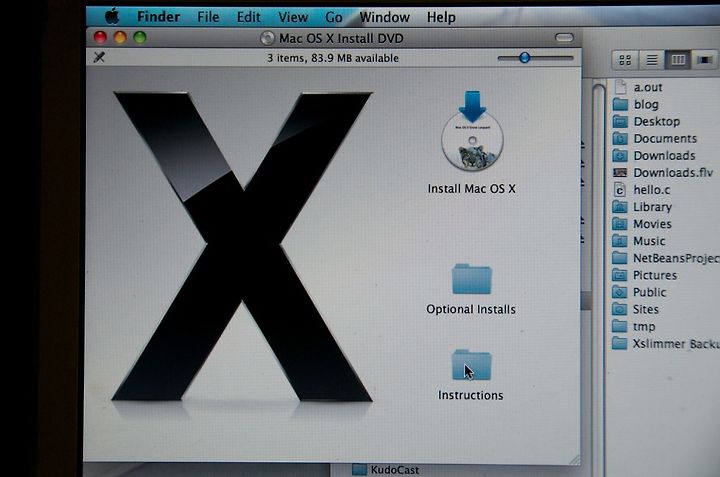Select the tmp folder icon
The height and width of the screenshot is (477, 720).
point(619,326)
